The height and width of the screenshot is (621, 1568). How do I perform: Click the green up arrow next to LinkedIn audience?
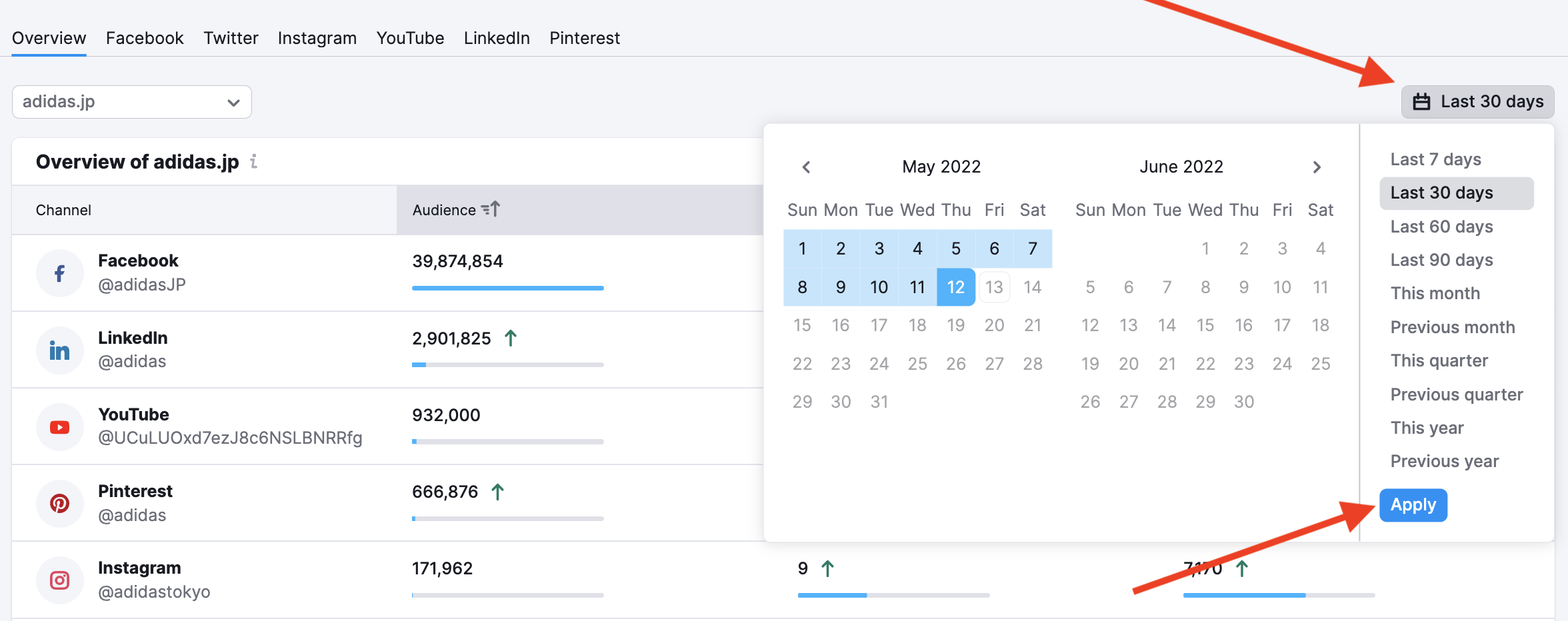[511, 338]
